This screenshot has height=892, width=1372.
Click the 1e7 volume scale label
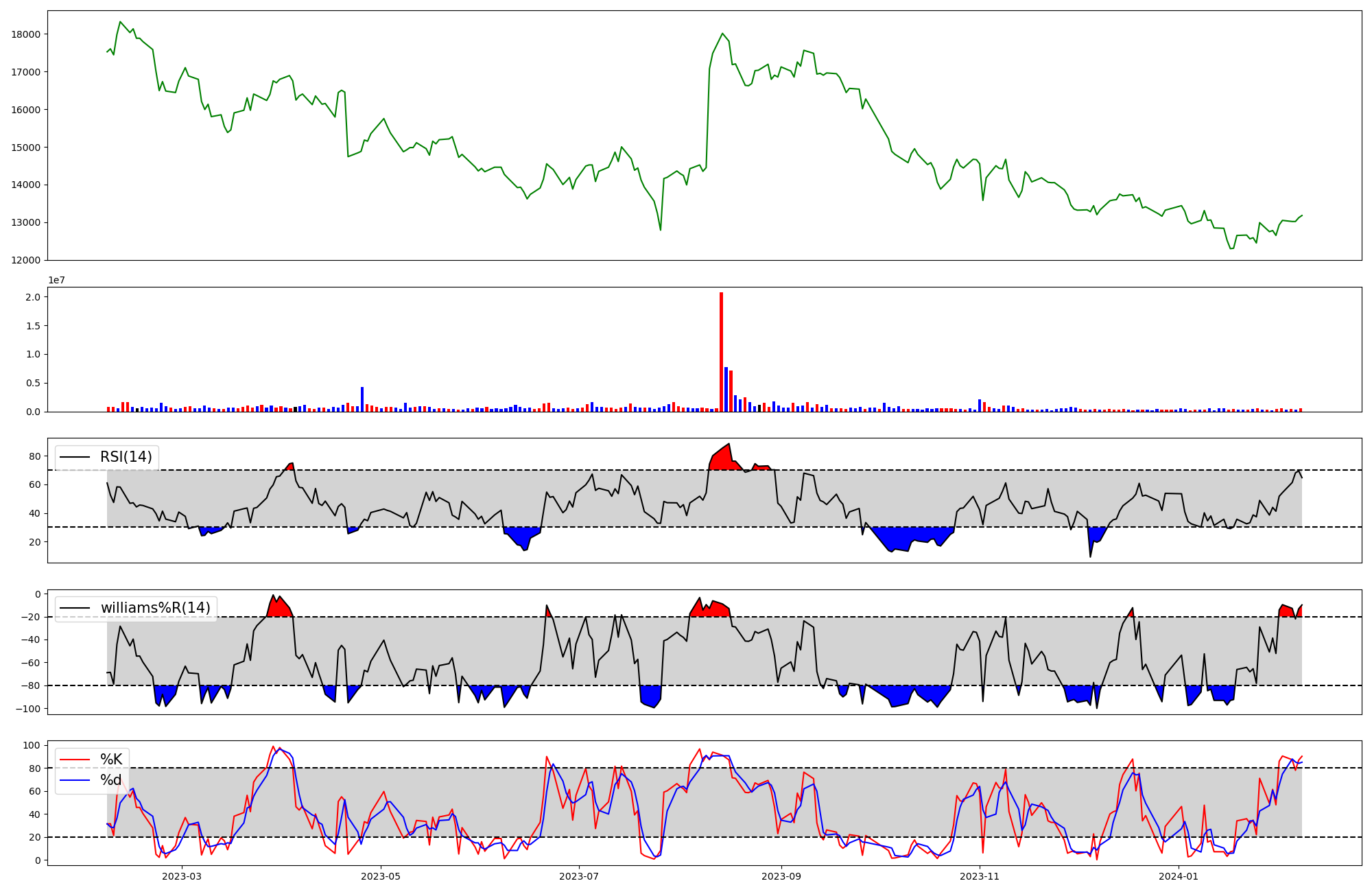56,280
